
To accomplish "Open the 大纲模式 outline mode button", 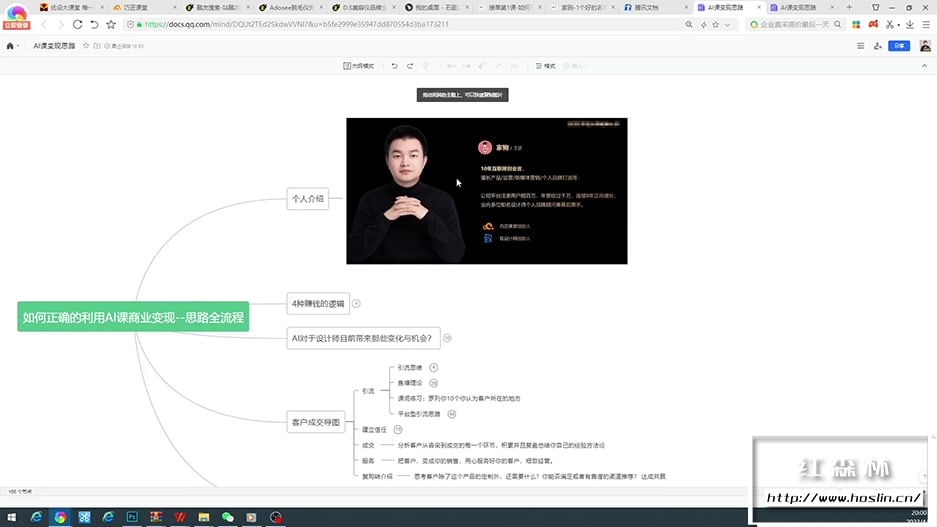I will click(359, 66).
